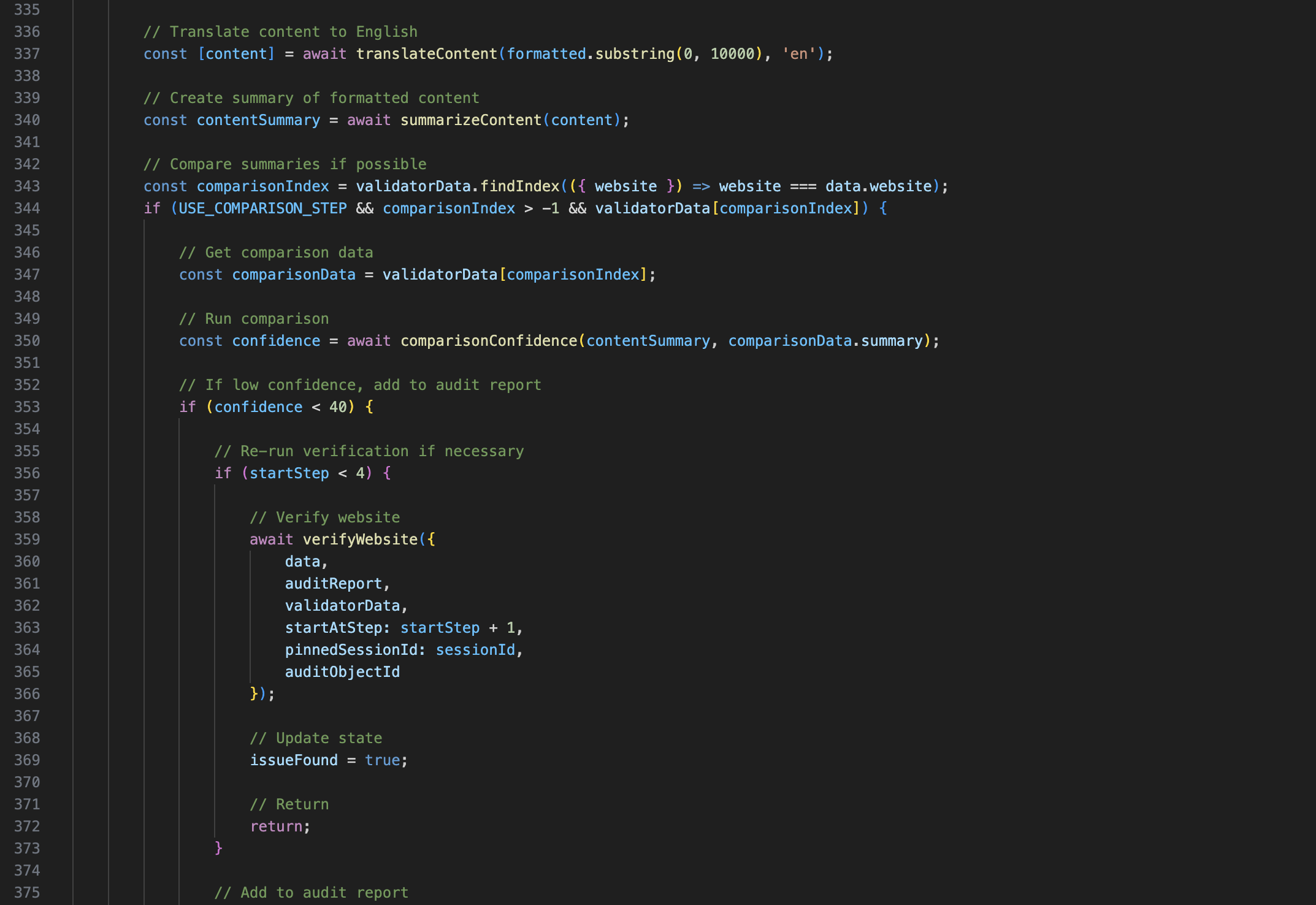Click the verifyWebsite function call
The height and width of the screenshot is (905, 1316).
360,540
